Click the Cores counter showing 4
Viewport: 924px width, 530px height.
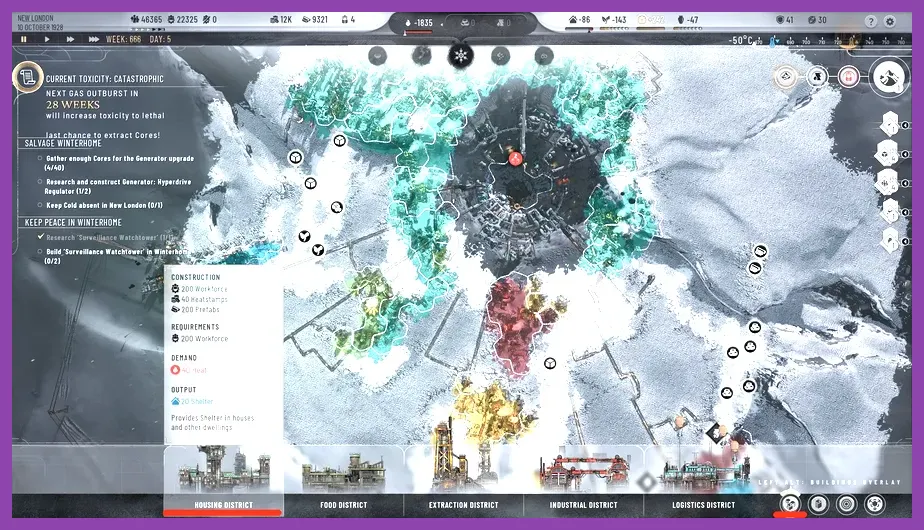(x=348, y=19)
